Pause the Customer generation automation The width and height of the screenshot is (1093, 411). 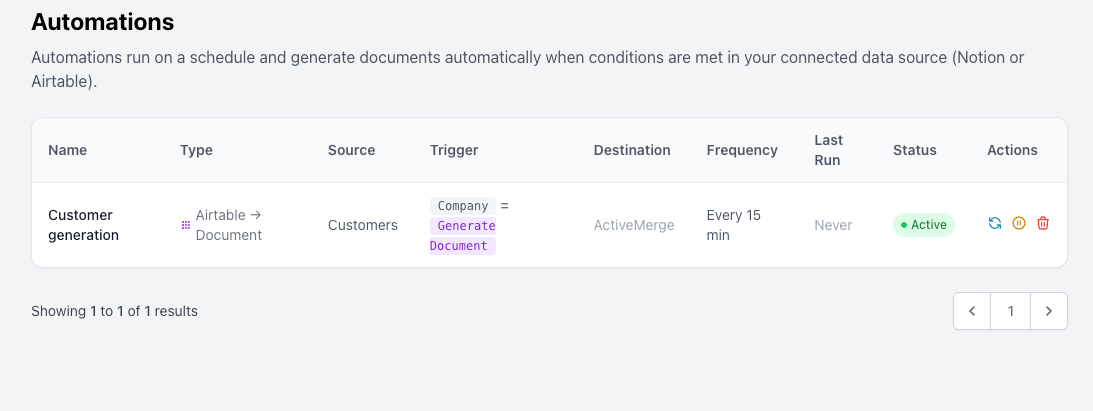pos(1019,224)
